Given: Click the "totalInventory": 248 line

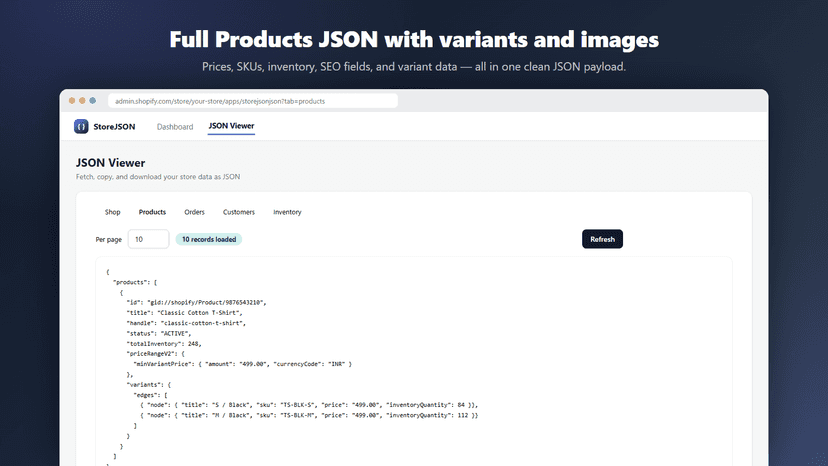Looking at the screenshot, I should coord(164,343).
